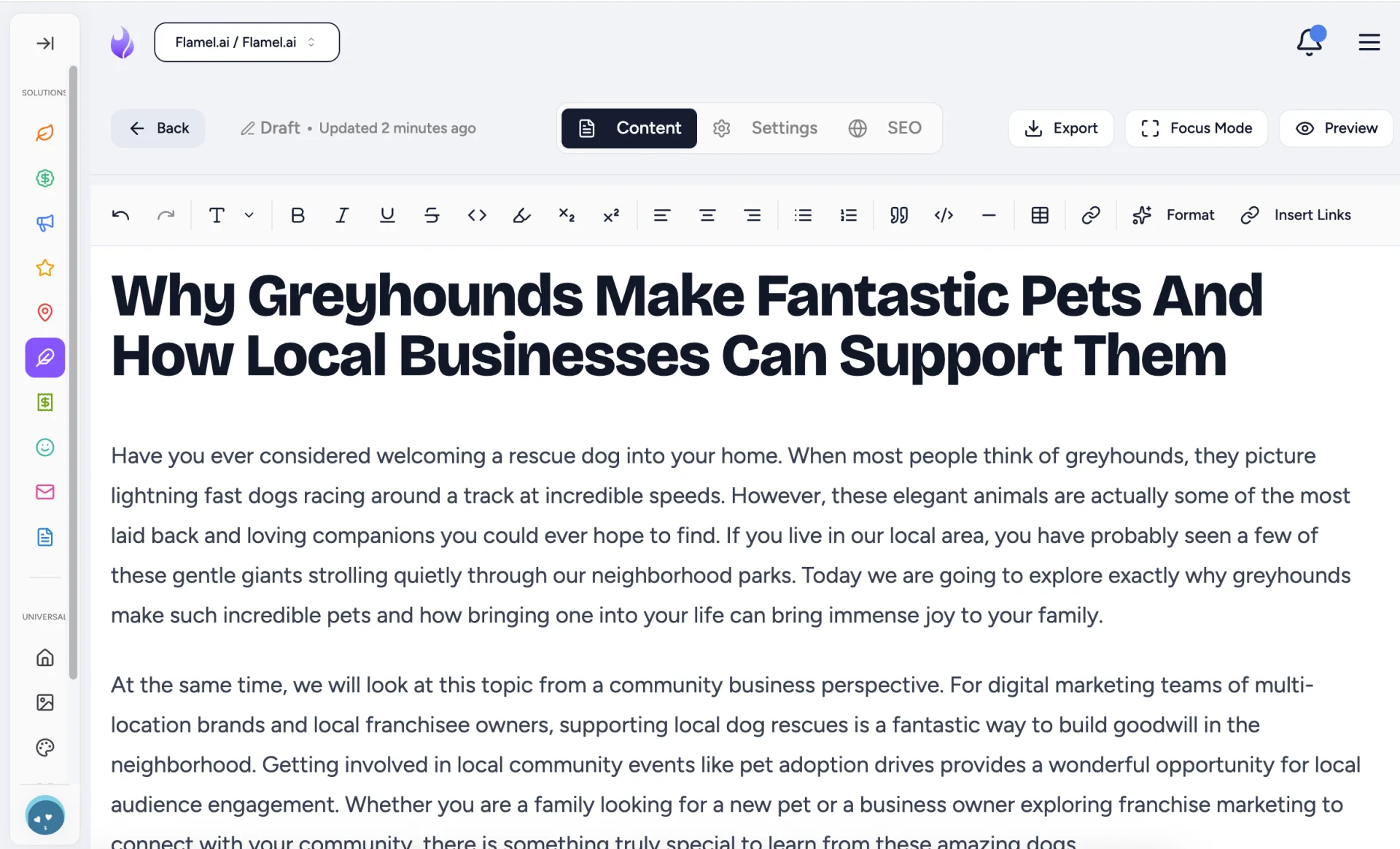Click the undo arrow in the toolbar
The width and height of the screenshot is (1400, 849).
(121, 215)
